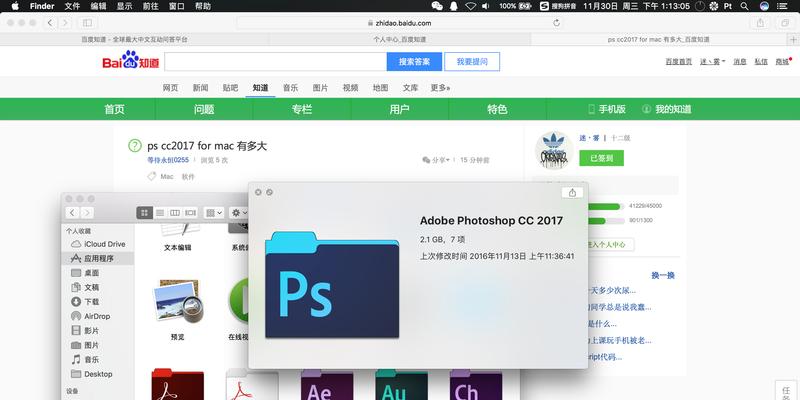Open the Sogou Pinyin input menu
This screenshot has width=800, height=400.
pos(558,6)
